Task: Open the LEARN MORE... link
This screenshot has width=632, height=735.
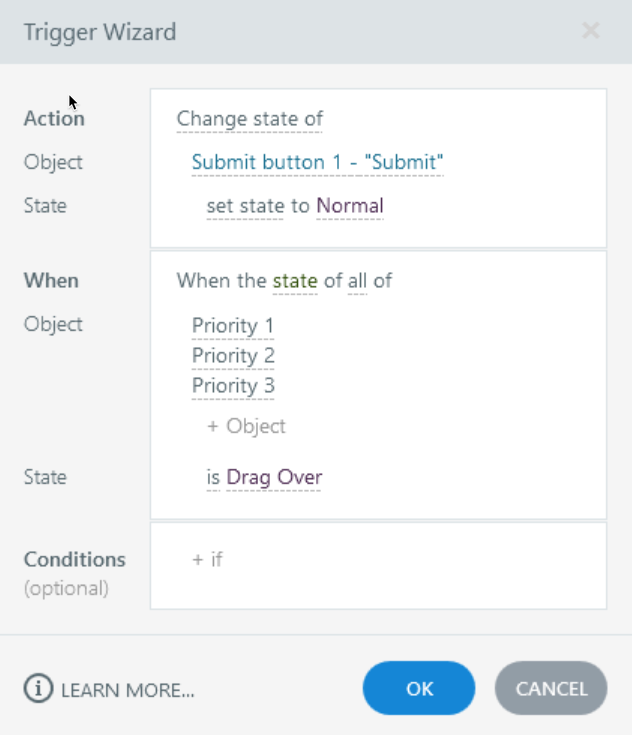Action: (x=127, y=690)
